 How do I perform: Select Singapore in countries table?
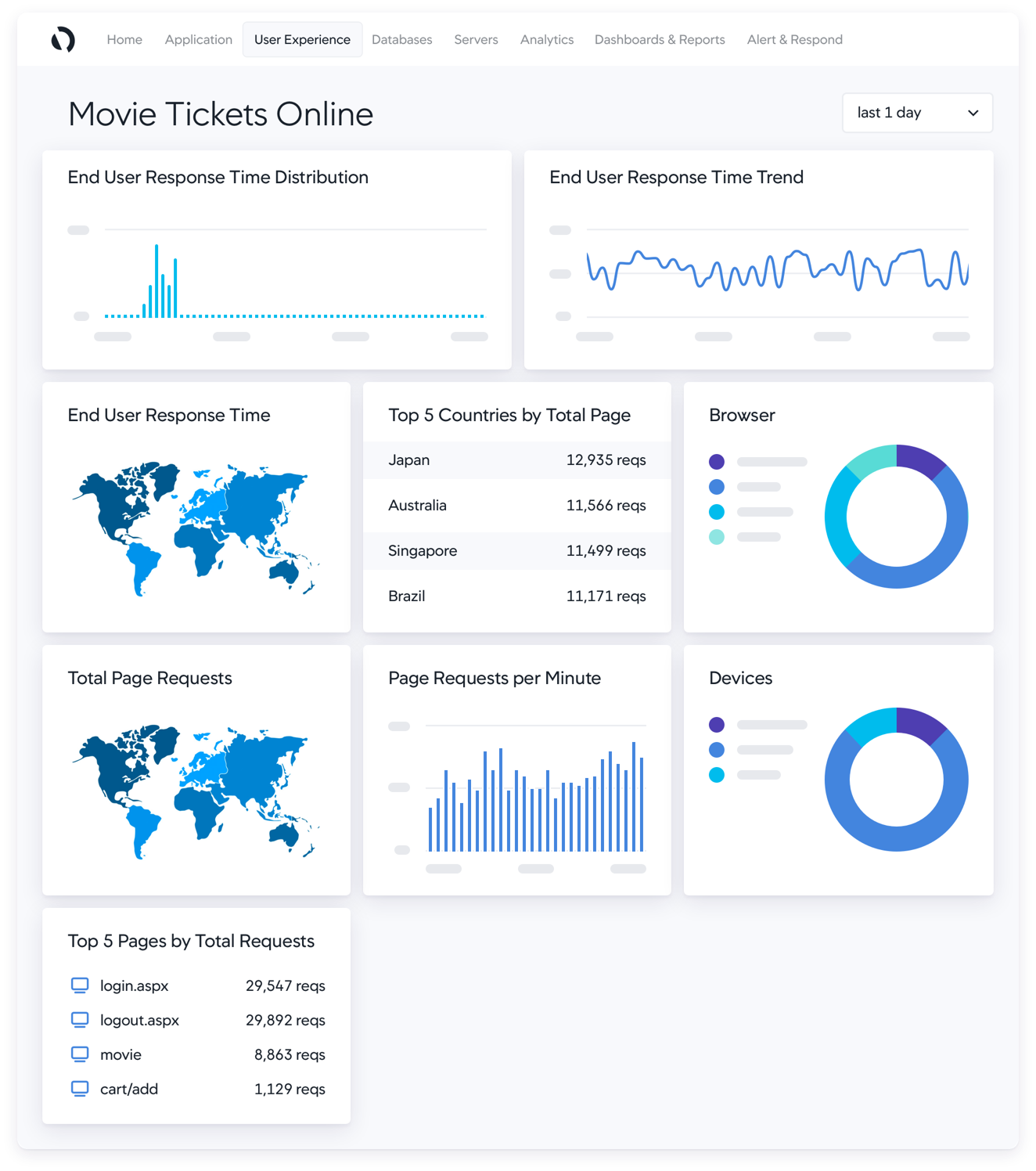(423, 551)
